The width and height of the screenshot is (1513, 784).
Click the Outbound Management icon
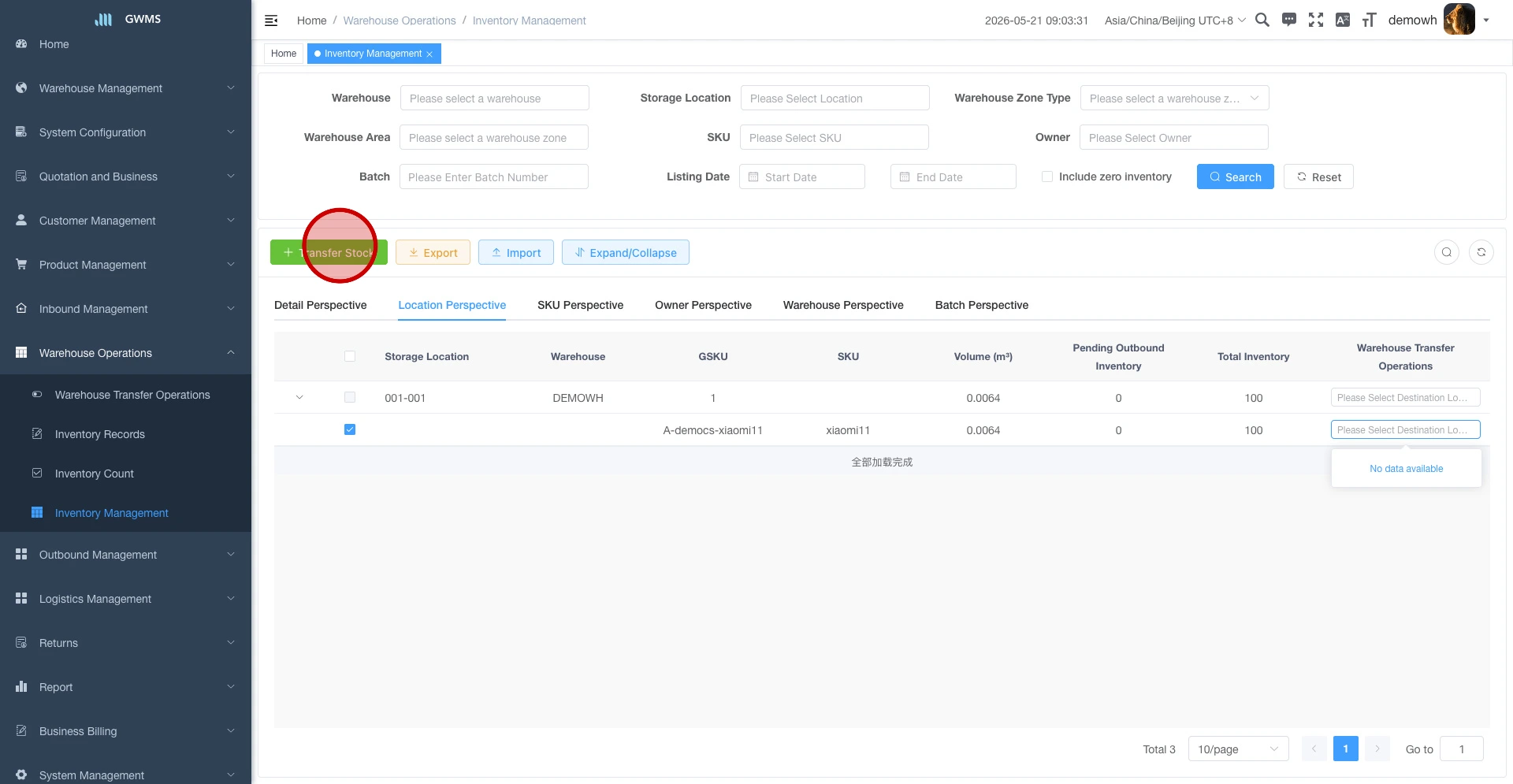click(21, 555)
